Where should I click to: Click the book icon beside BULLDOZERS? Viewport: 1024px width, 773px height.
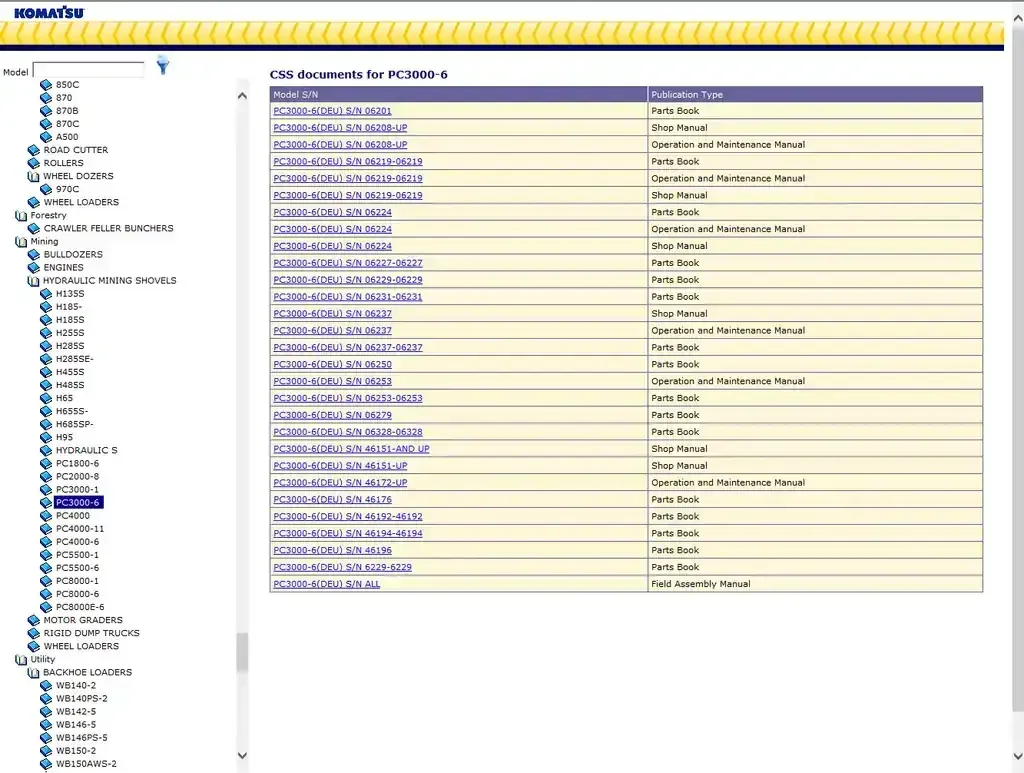(x=34, y=255)
